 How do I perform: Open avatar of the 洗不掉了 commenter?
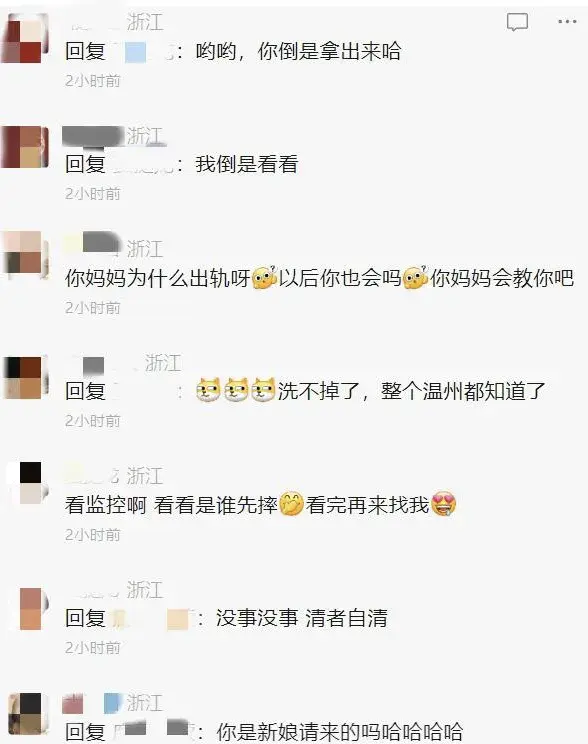pyautogui.click(x=27, y=377)
